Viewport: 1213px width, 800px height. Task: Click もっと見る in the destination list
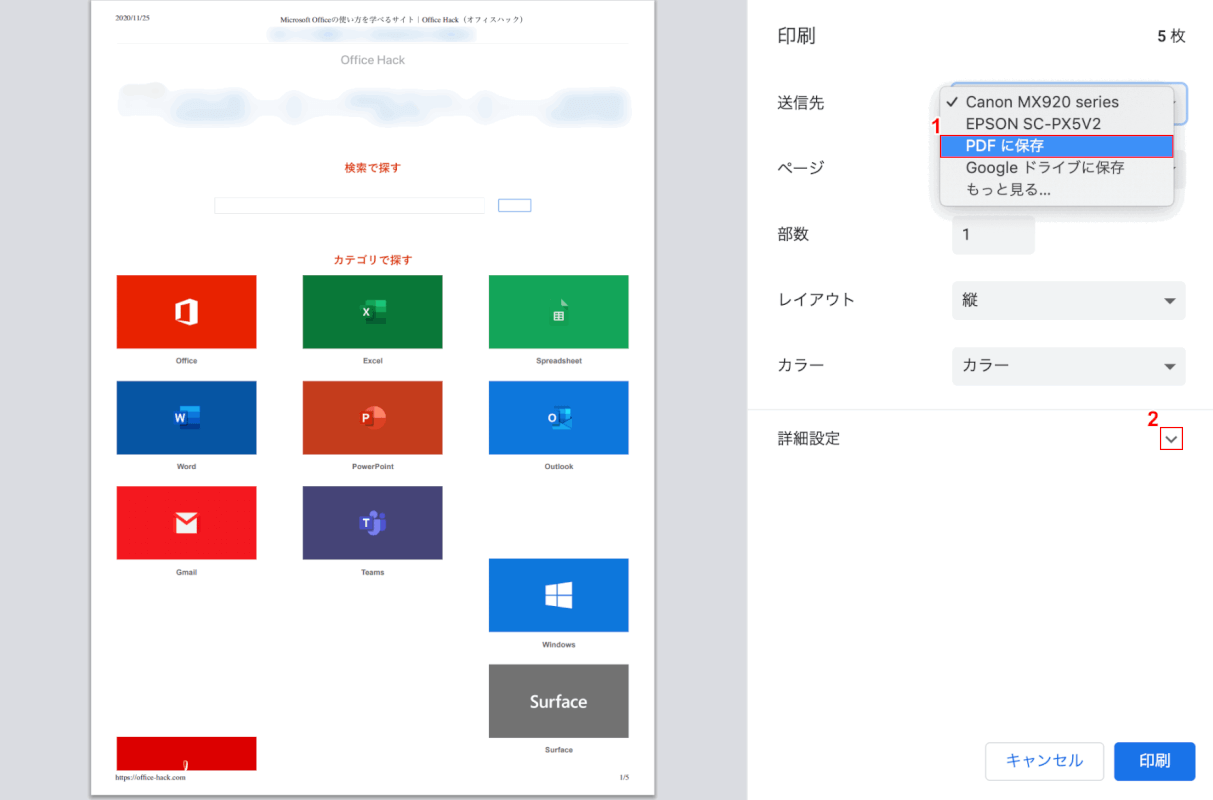pos(1001,188)
